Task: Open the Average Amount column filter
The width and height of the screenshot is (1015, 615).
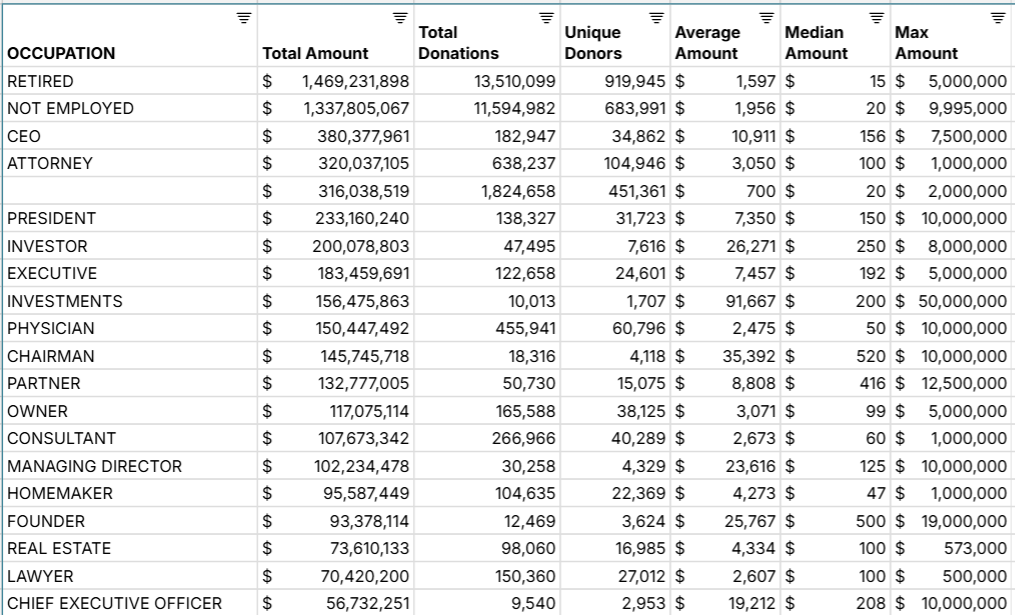Action: tap(768, 17)
